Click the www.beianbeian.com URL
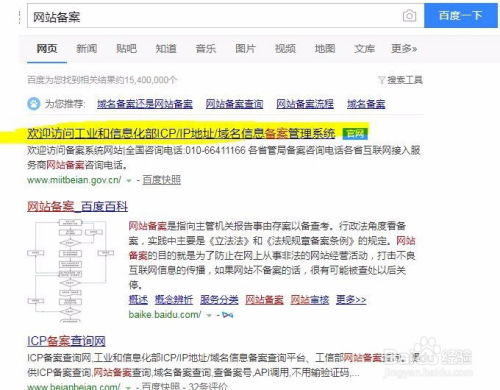Viewport: 500px width, 390px height. [74, 386]
